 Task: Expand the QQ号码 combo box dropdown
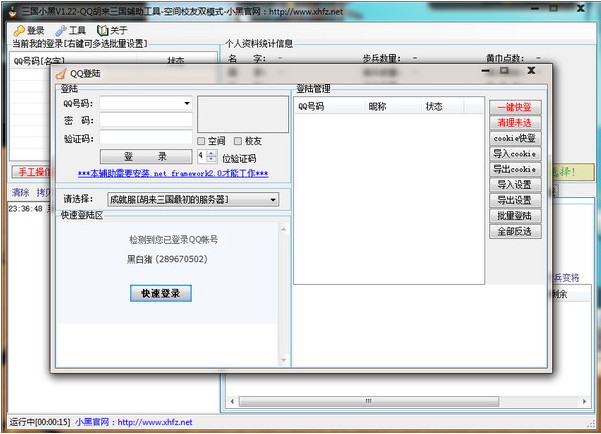point(187,103)
